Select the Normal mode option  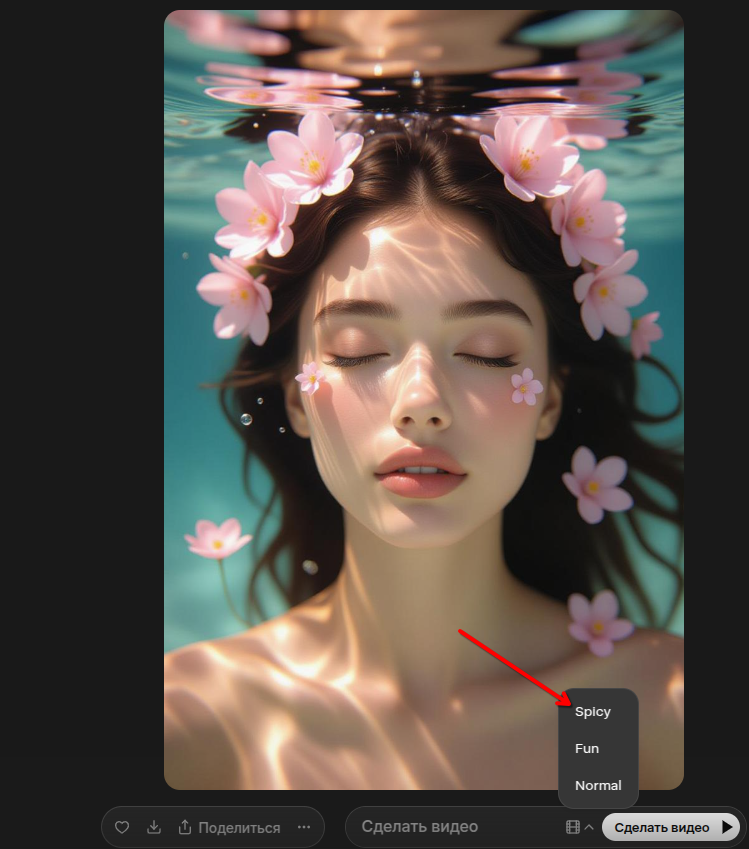tap(598, 785)
